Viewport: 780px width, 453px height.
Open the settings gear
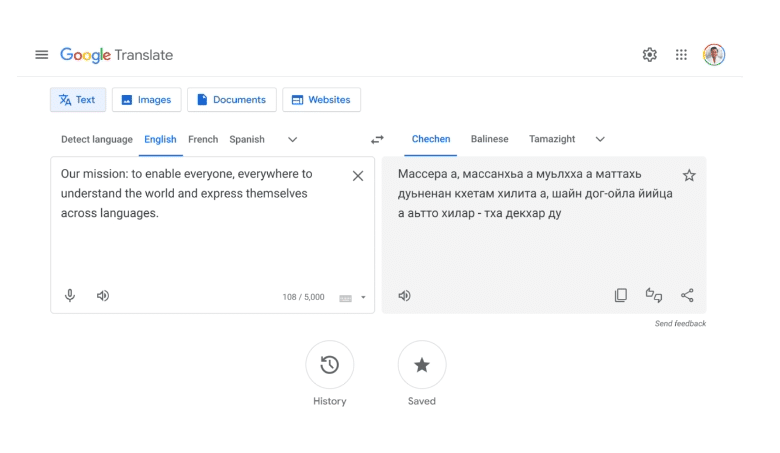pyautogui.click(x=649, y=55)
